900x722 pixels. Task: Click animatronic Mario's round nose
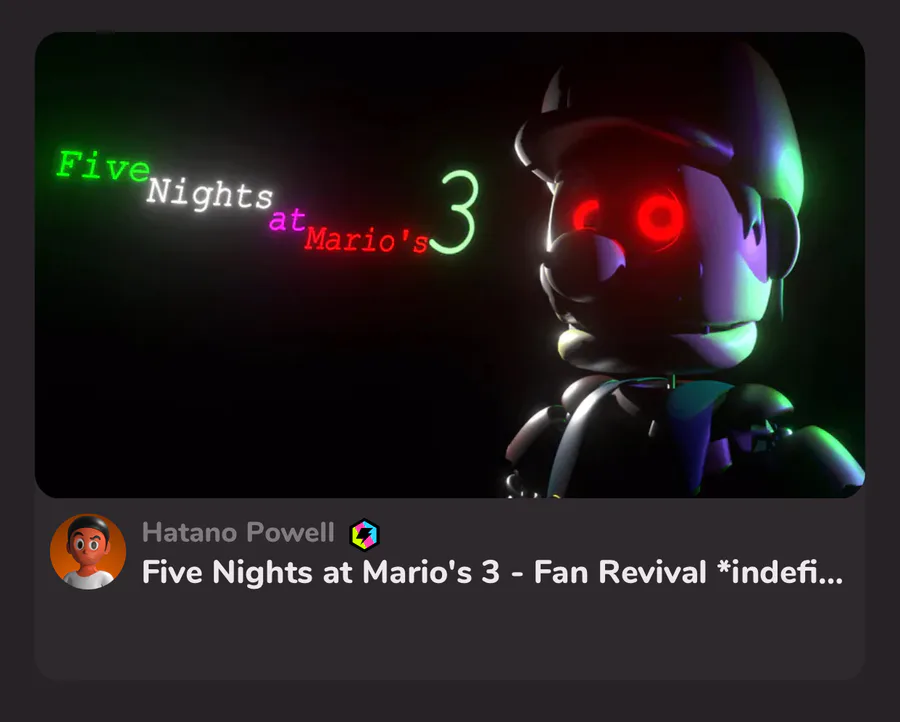tap(584, 265)
